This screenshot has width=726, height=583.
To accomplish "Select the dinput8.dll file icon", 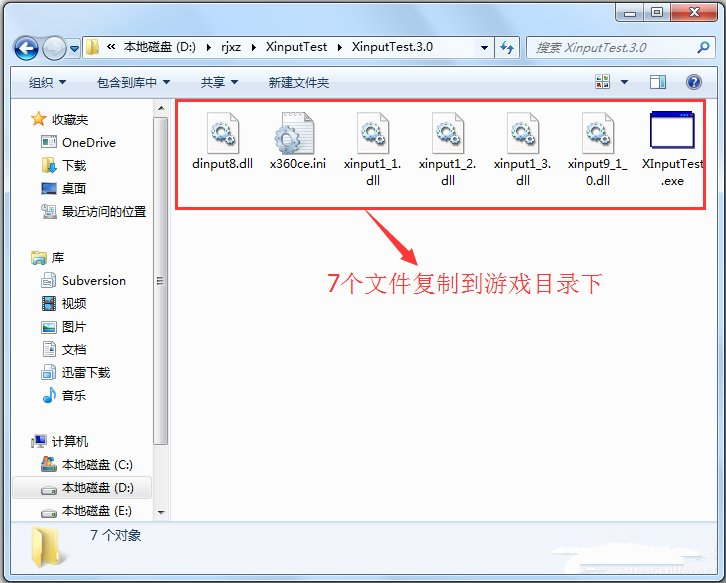I will point(223,133).
